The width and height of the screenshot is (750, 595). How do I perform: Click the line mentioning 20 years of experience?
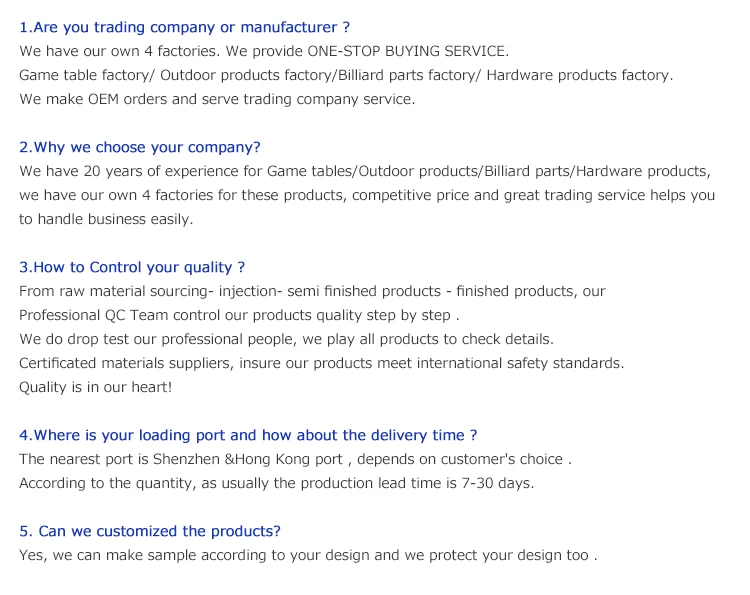(364, 171)
